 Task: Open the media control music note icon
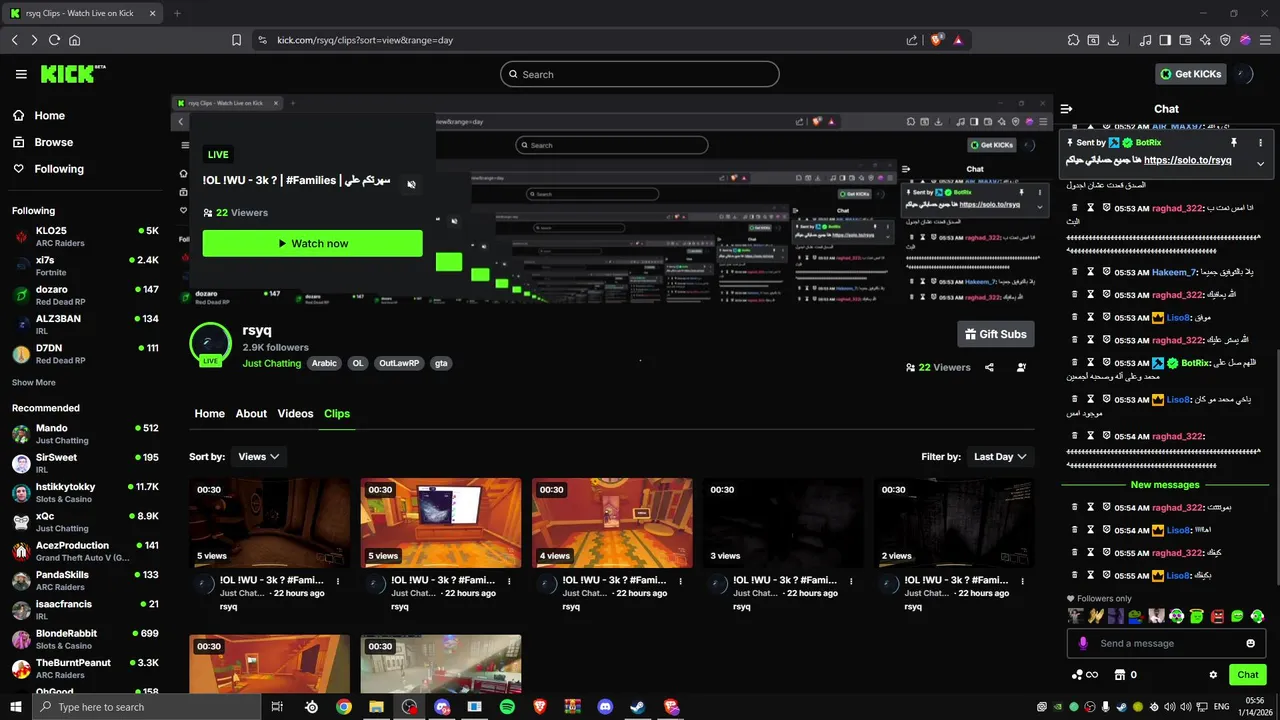click(x=1145, y=40)
